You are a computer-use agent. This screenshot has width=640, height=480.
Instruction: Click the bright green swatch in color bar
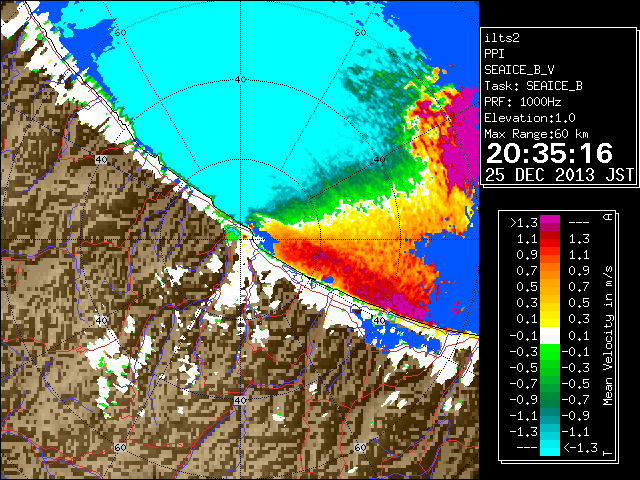tap(550, 351)
